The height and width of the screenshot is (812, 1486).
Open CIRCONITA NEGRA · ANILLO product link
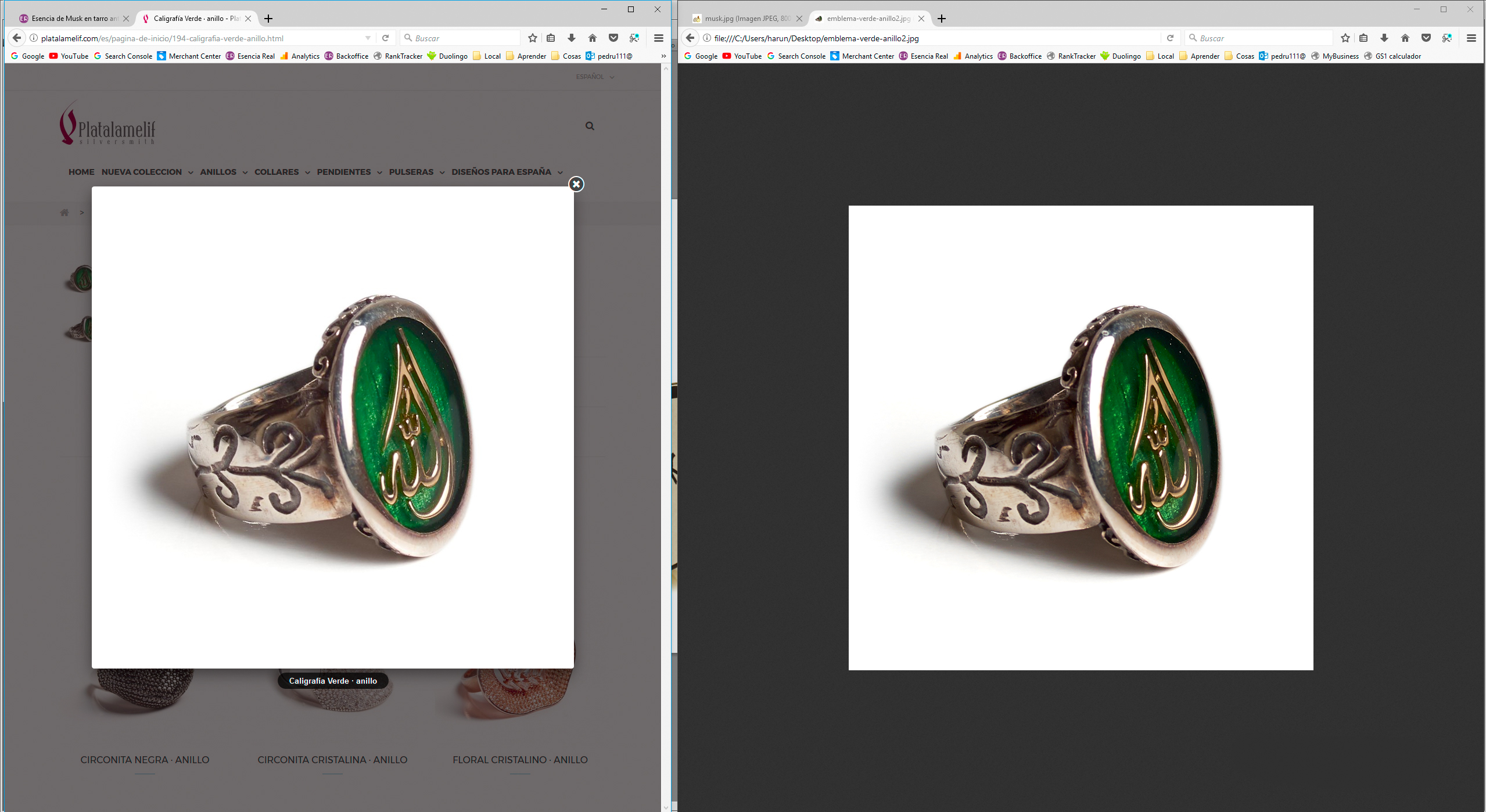pyautogui.click(x=145, y=760)
